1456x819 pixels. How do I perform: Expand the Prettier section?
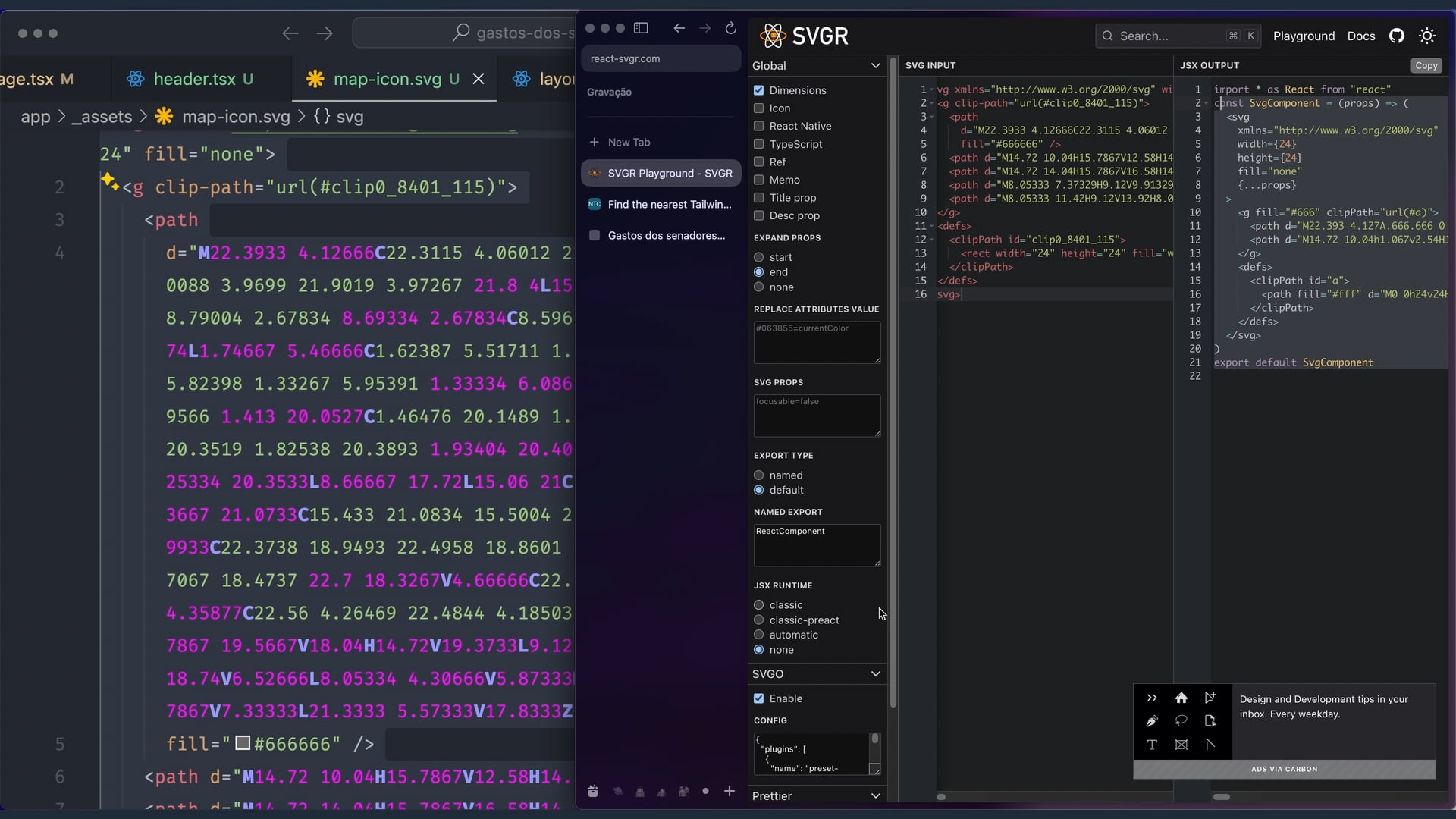(875, 795)
